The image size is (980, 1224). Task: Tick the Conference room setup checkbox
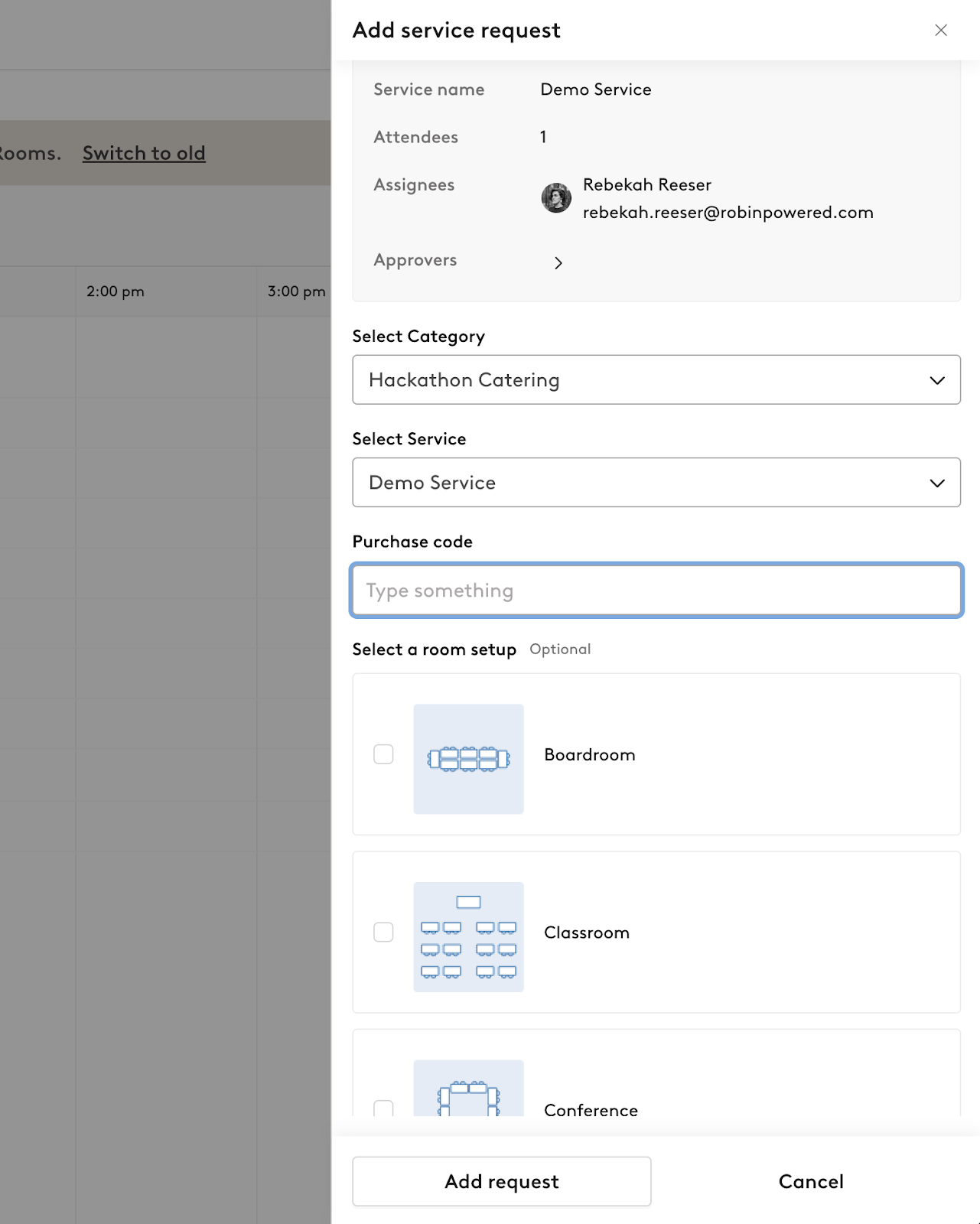(383, 1108)
